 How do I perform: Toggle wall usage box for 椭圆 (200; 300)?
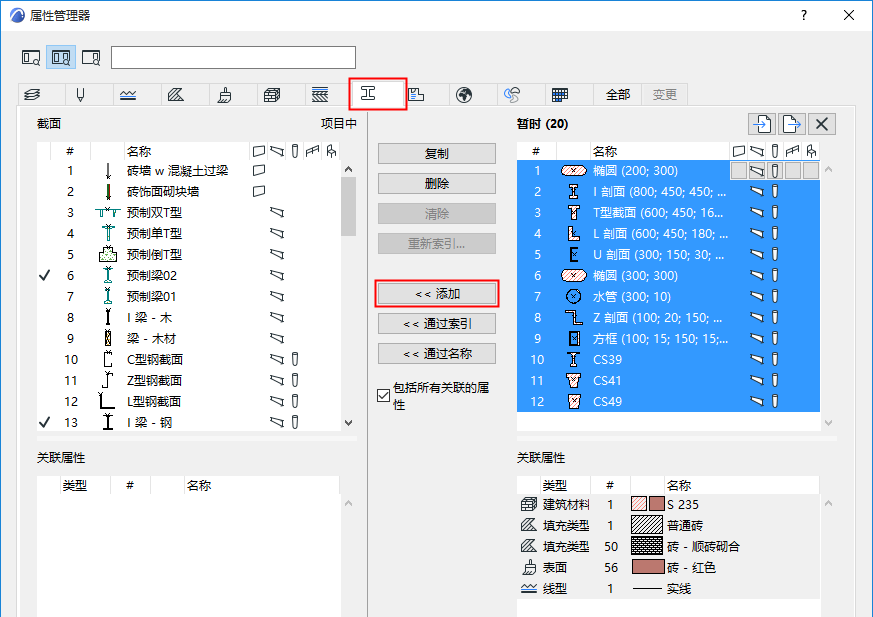point(739,171)
